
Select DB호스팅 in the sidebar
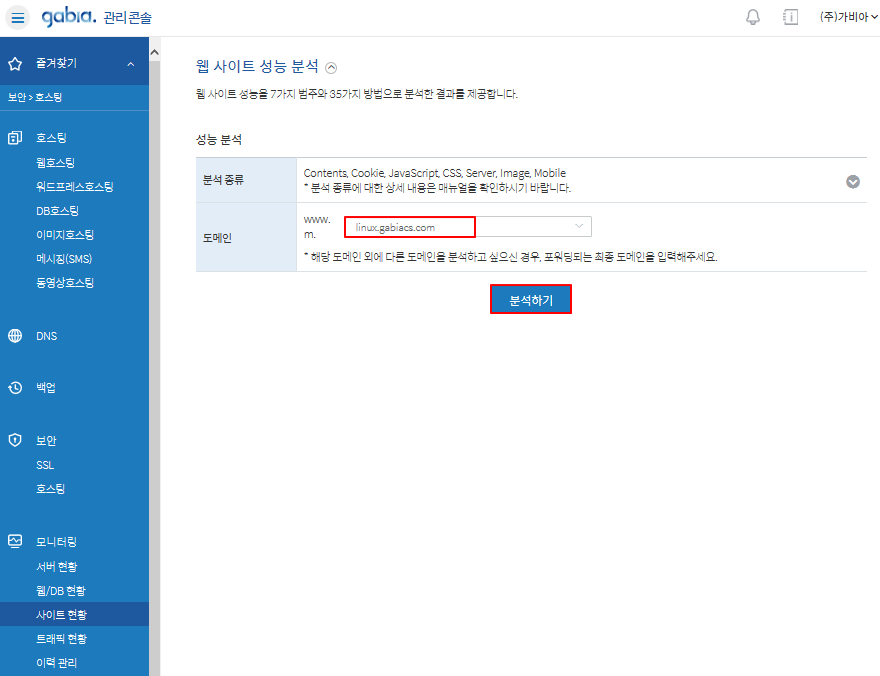coord(57,211)
